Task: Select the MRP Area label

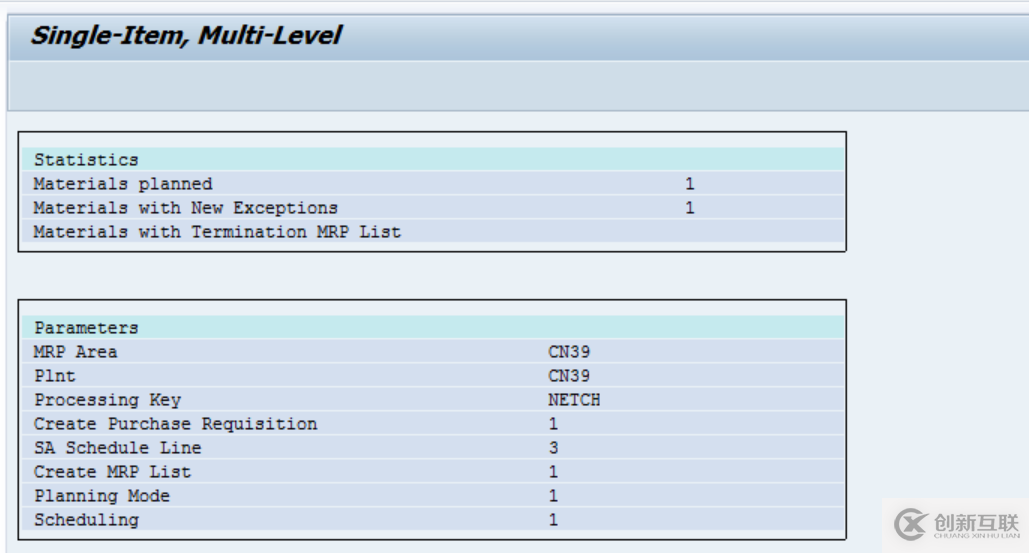Action: 75,352
